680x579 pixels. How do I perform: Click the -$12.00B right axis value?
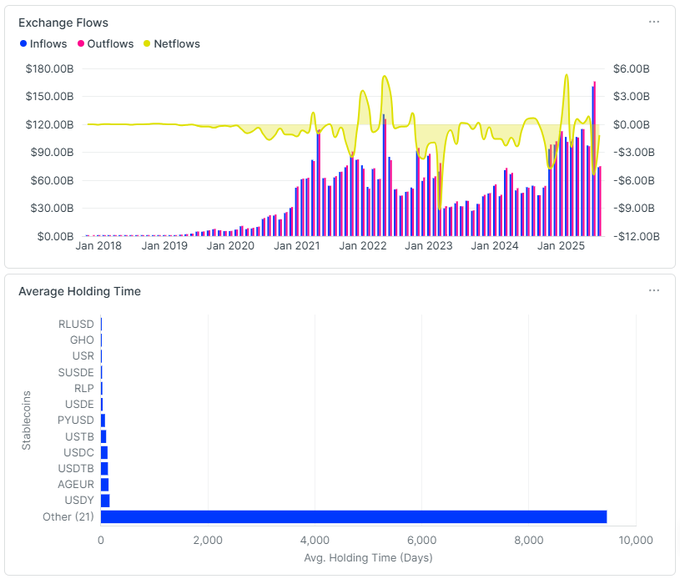pyautogui.click(x=636, y=236)
